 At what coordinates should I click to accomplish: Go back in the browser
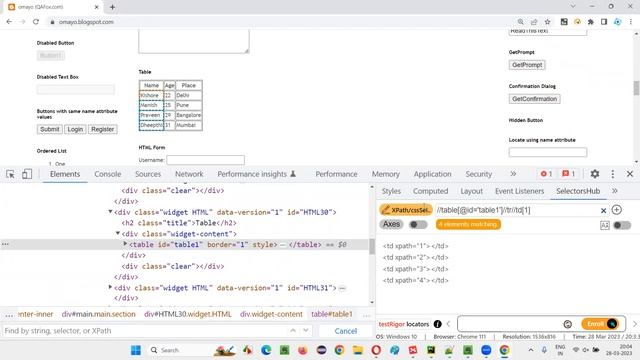point(9,22)
